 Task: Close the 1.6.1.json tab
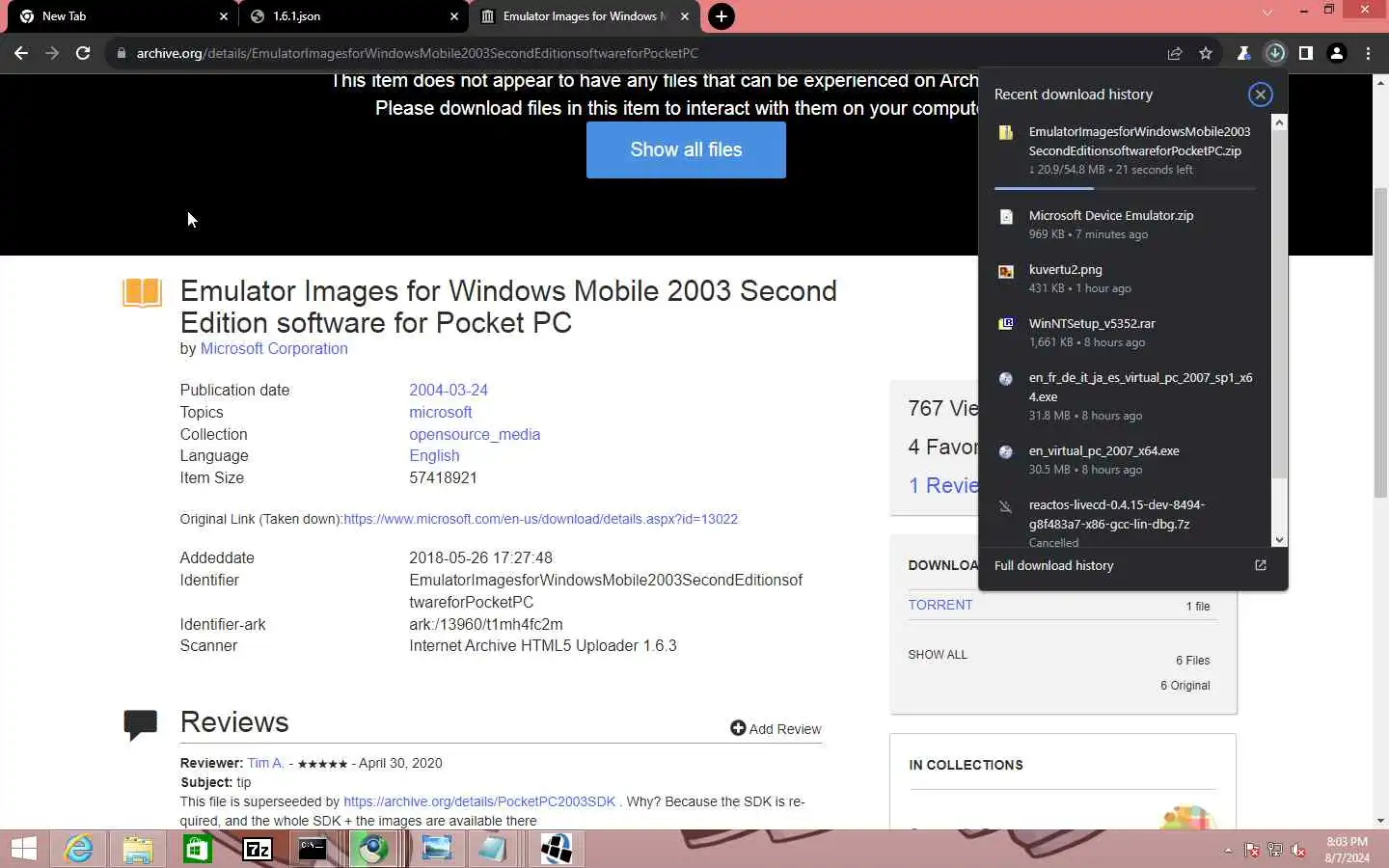tap(454, 16)
